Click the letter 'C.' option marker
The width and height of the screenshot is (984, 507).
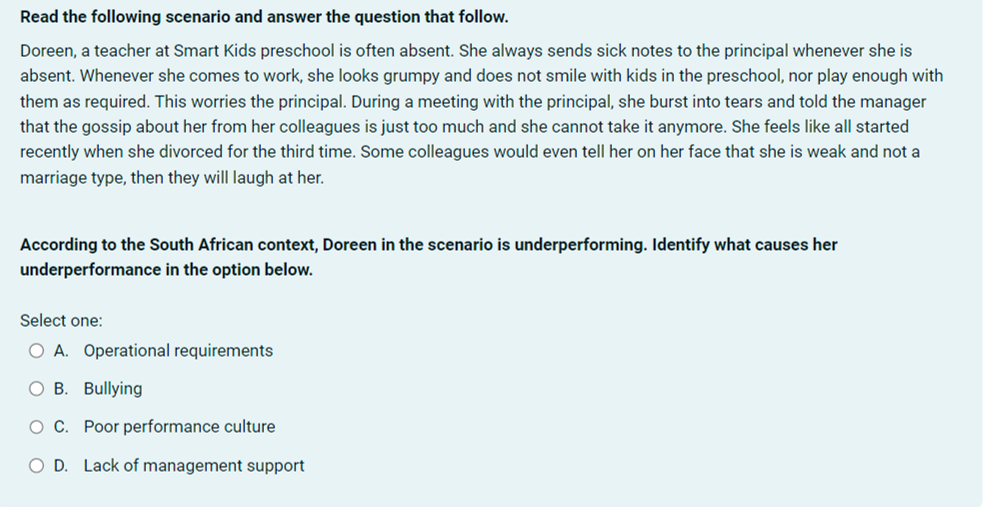point(61,427)
